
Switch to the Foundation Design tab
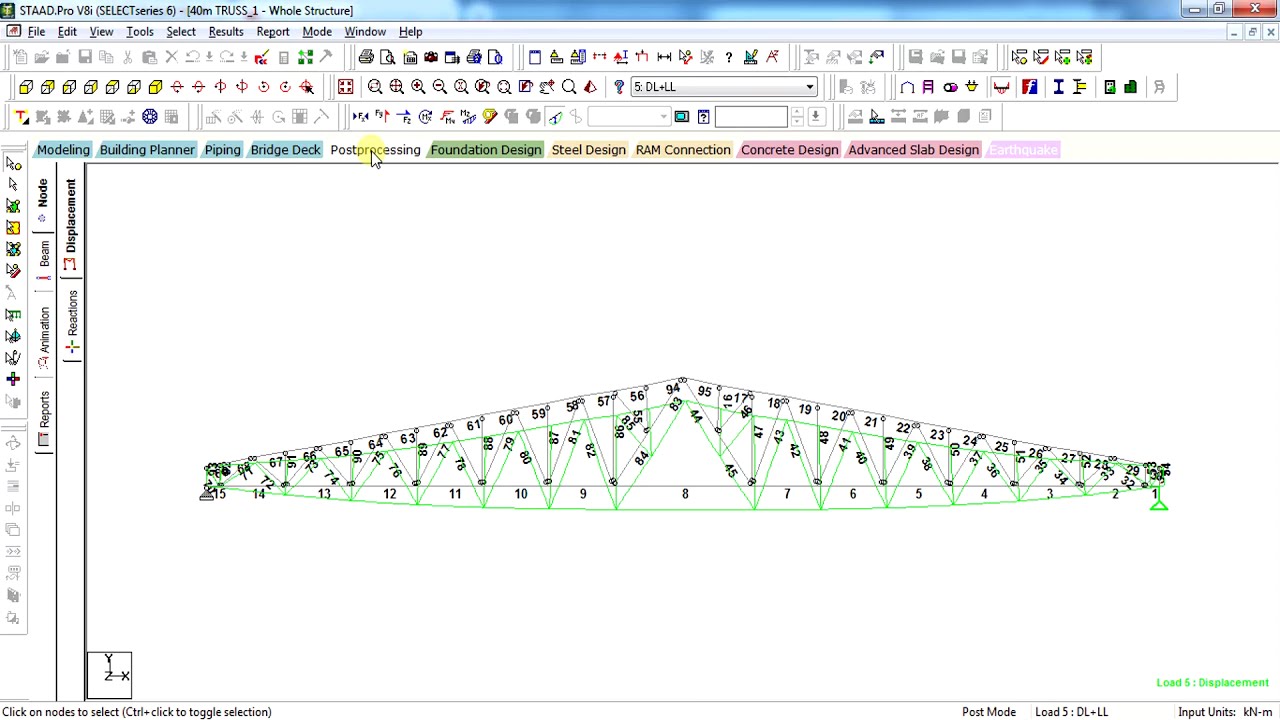click(486, 150)
